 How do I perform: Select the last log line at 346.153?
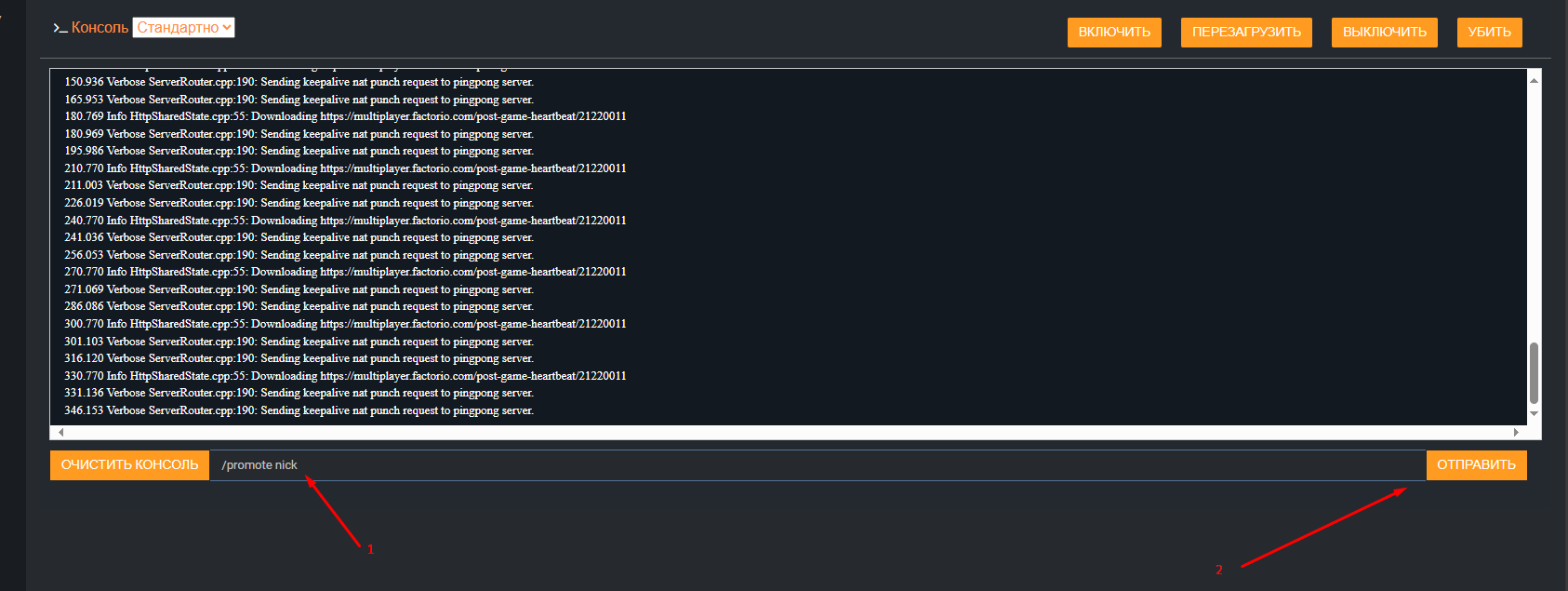tap(299, 410)
